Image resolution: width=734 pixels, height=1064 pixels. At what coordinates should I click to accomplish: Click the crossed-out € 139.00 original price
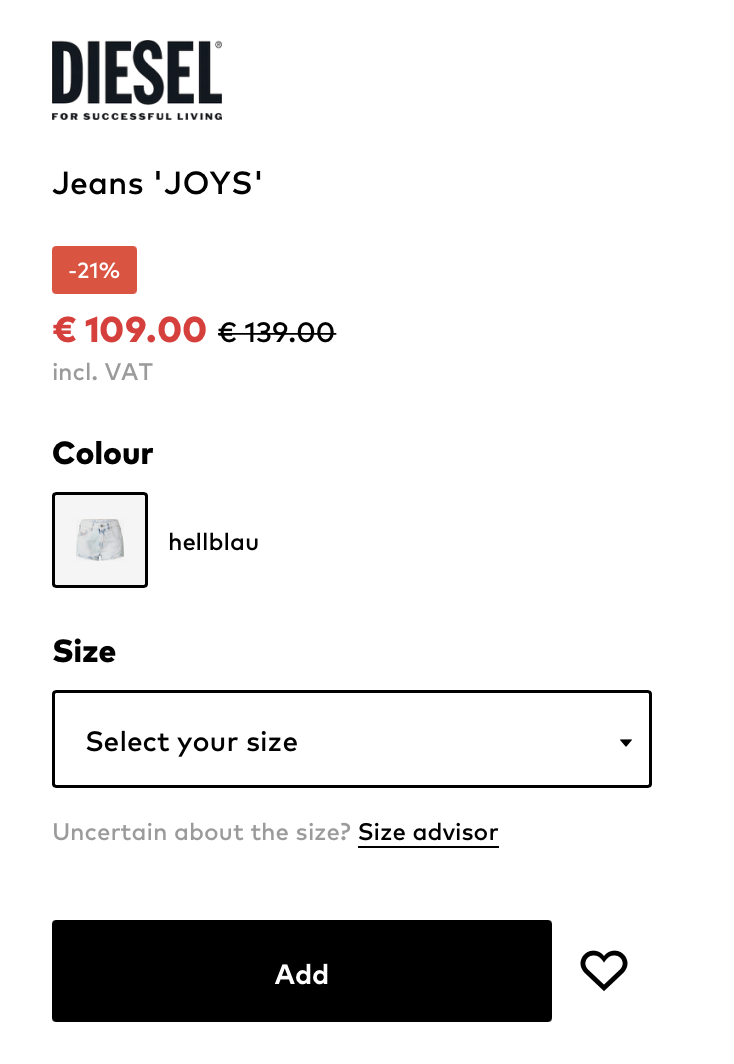pos(277,332)
